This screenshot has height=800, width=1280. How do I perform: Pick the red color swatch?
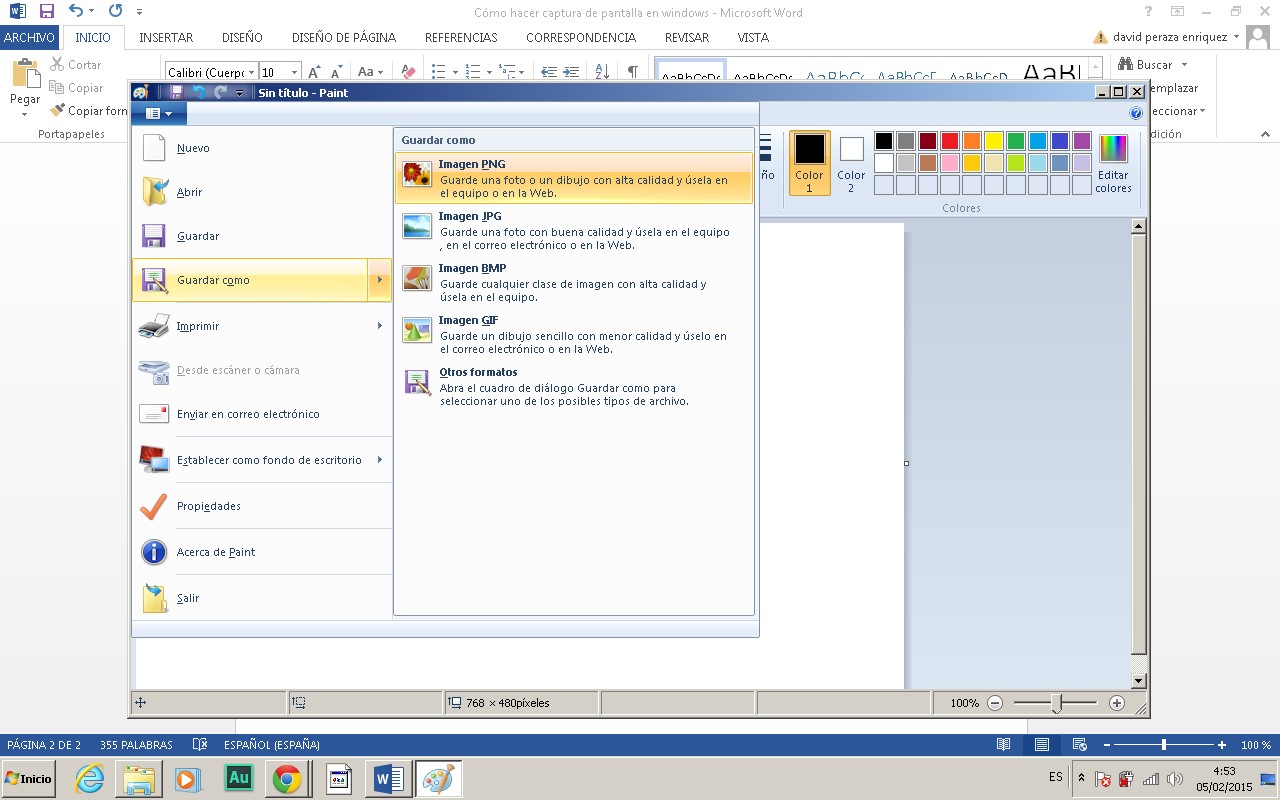click(950, 141)
